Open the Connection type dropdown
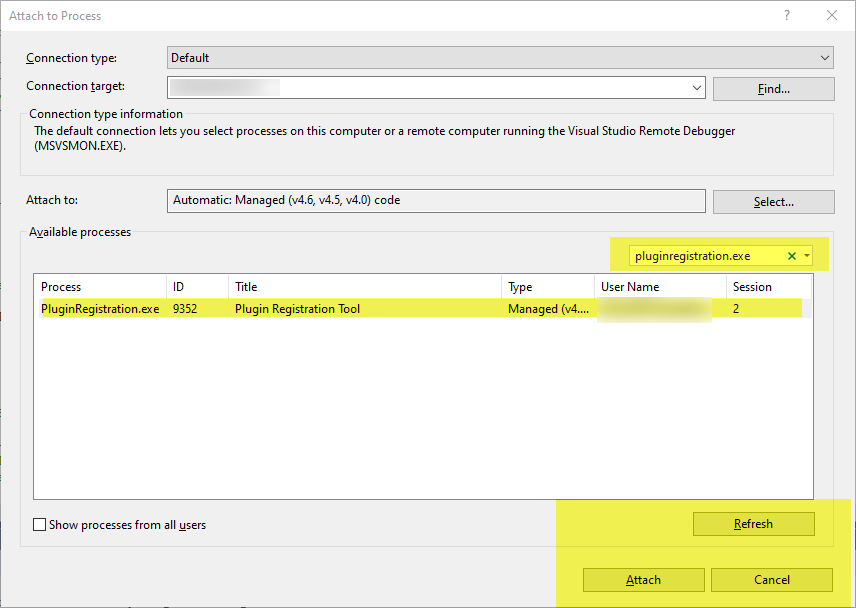This screenshot has width=856, height=608. [500, 58]
